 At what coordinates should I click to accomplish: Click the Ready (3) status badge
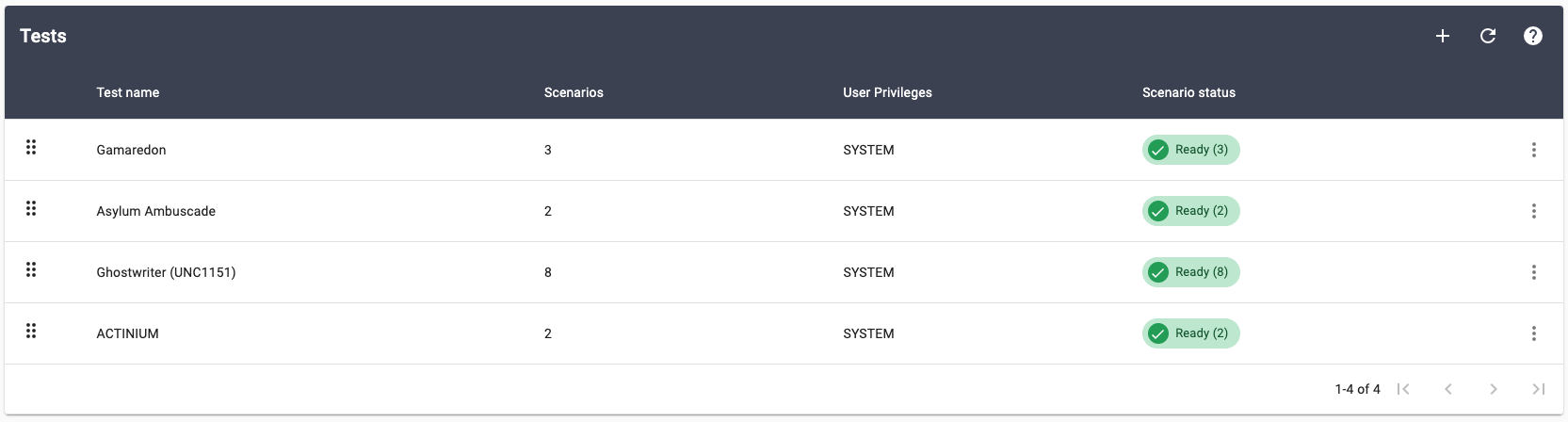(x=1190, y=150)
